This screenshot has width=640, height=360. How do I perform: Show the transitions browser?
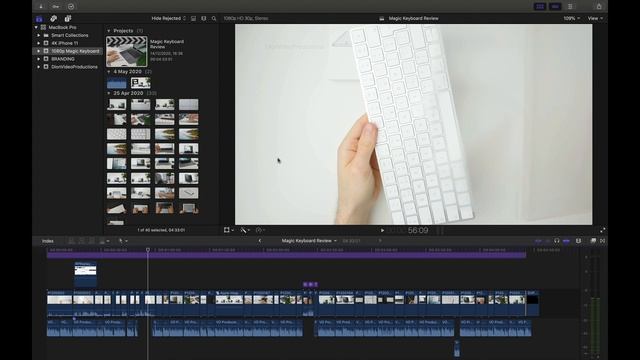[602, 241]
